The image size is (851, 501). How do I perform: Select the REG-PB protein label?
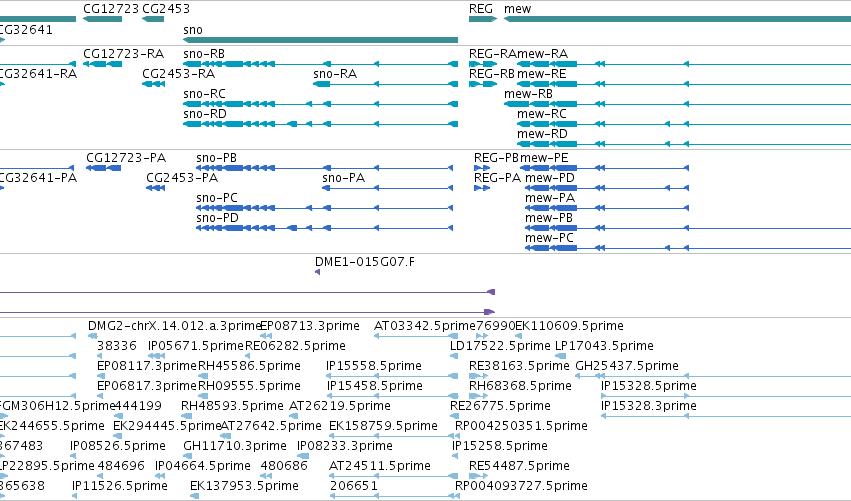tap(497, 158)
